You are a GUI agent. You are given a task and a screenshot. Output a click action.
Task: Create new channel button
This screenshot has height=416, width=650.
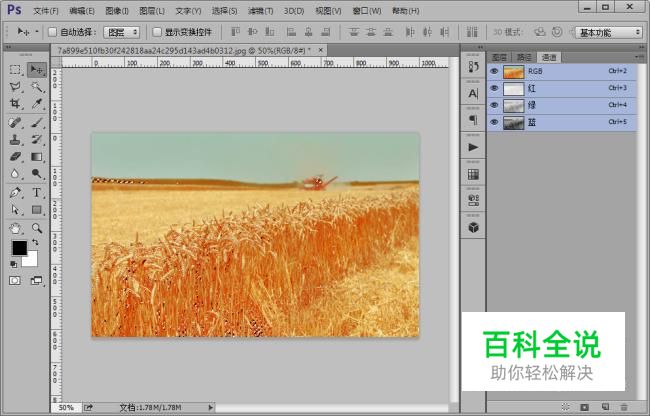click(605, 407)
